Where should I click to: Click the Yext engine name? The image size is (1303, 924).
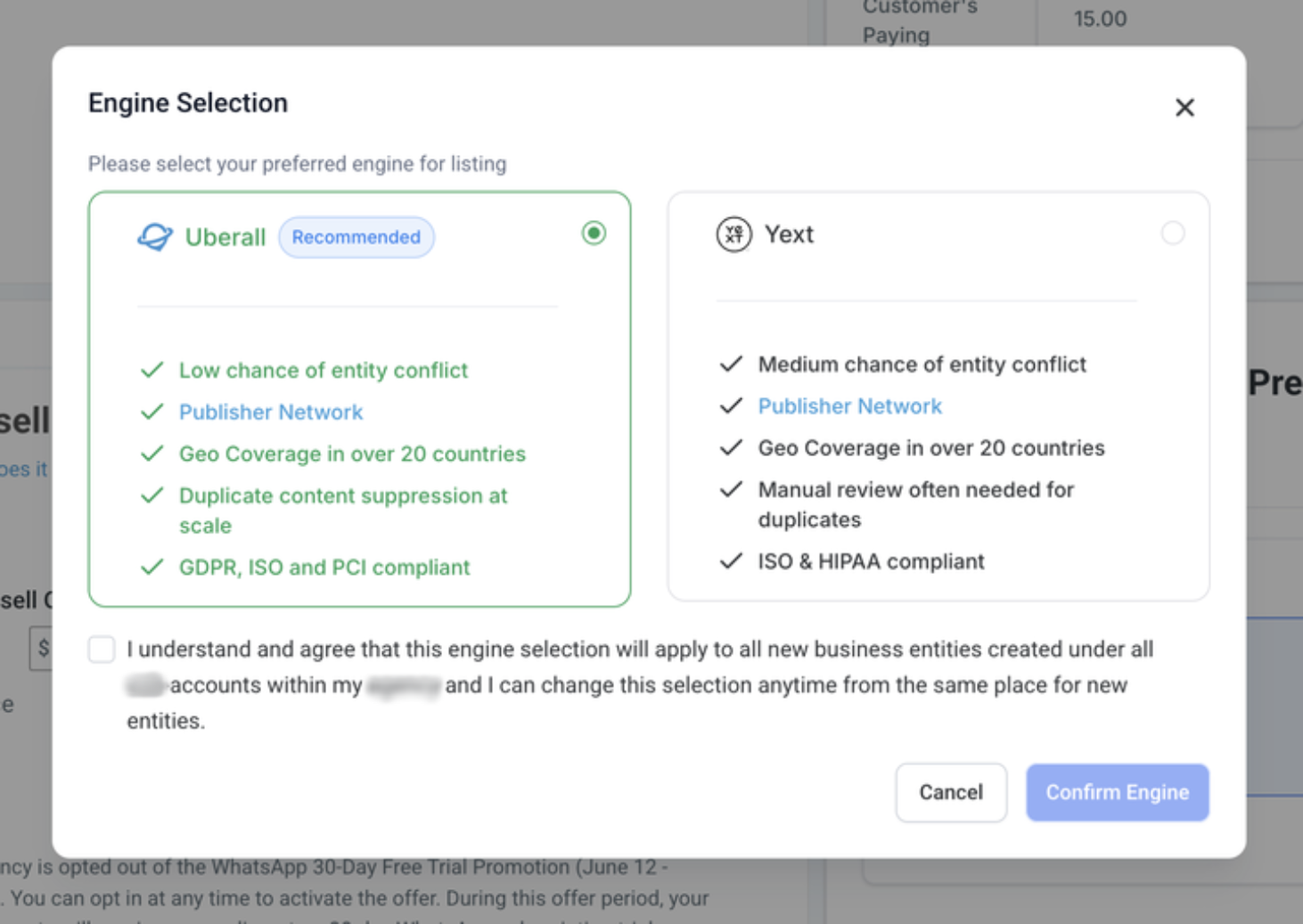(x=789, y=234)
